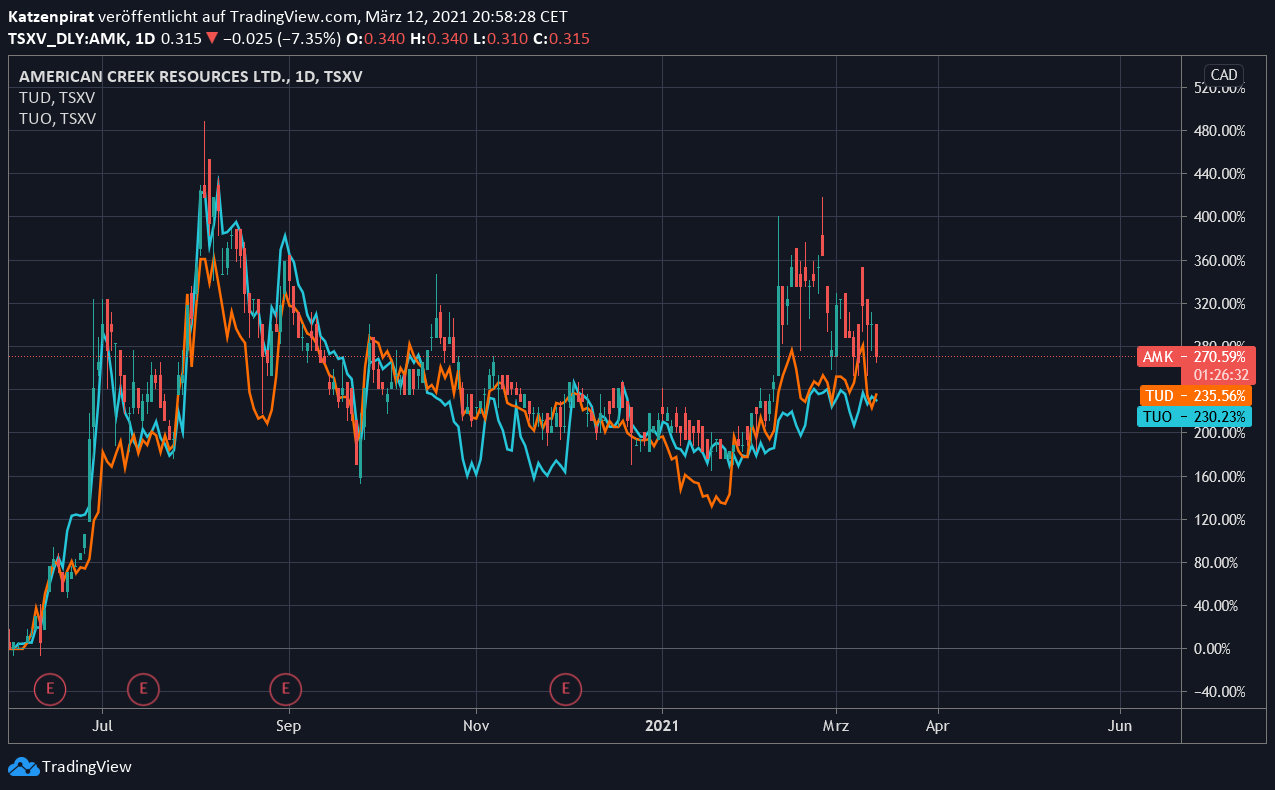The image size is (1275, 790).
Task: Select the TUD, TSXV legend entry
Action: pyautogui.click(x=58, y=97)
